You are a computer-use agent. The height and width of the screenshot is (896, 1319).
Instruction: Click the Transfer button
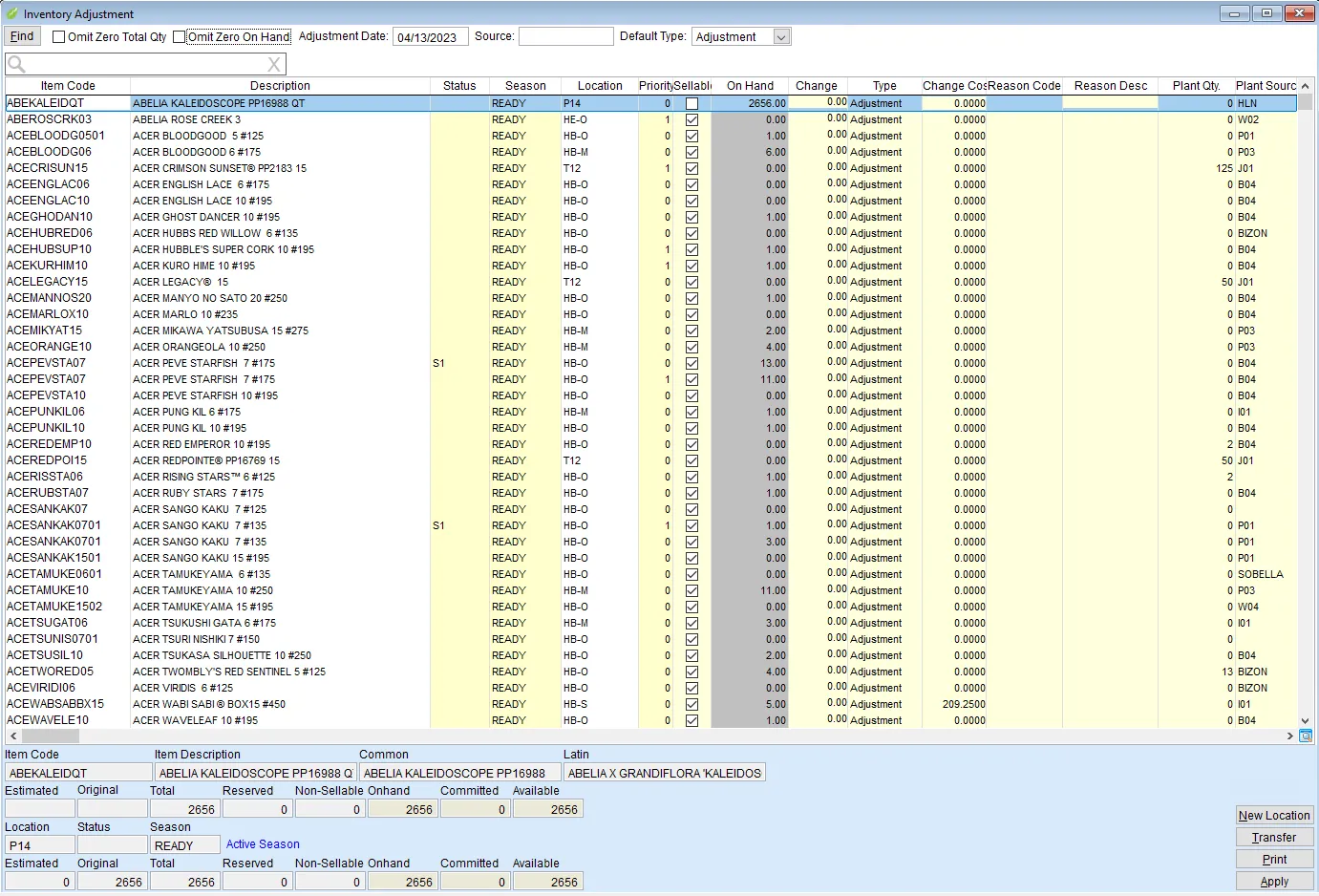1274,838
